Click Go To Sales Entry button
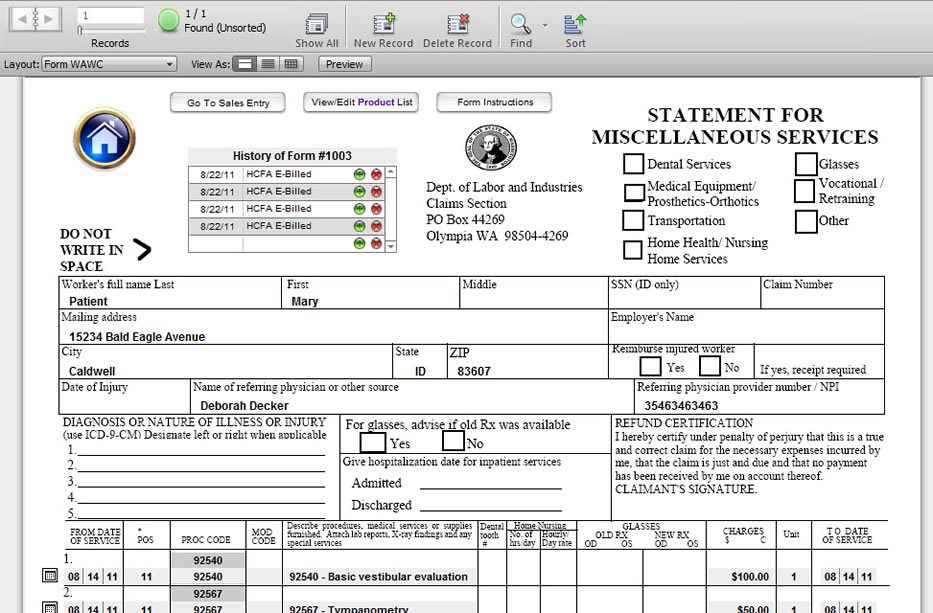 point(228,103)
